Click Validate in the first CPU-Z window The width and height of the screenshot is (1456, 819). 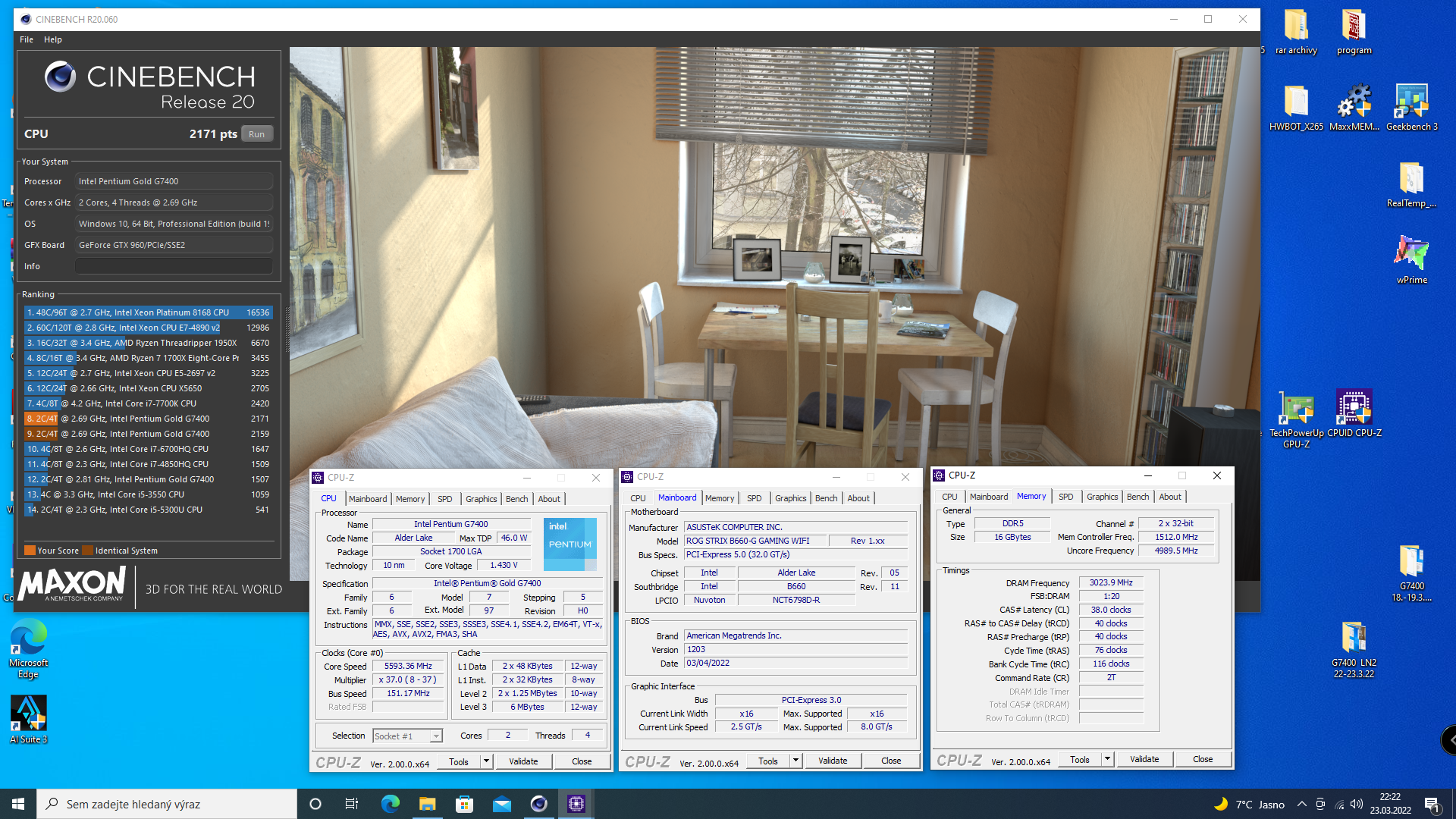pos(523,761)
